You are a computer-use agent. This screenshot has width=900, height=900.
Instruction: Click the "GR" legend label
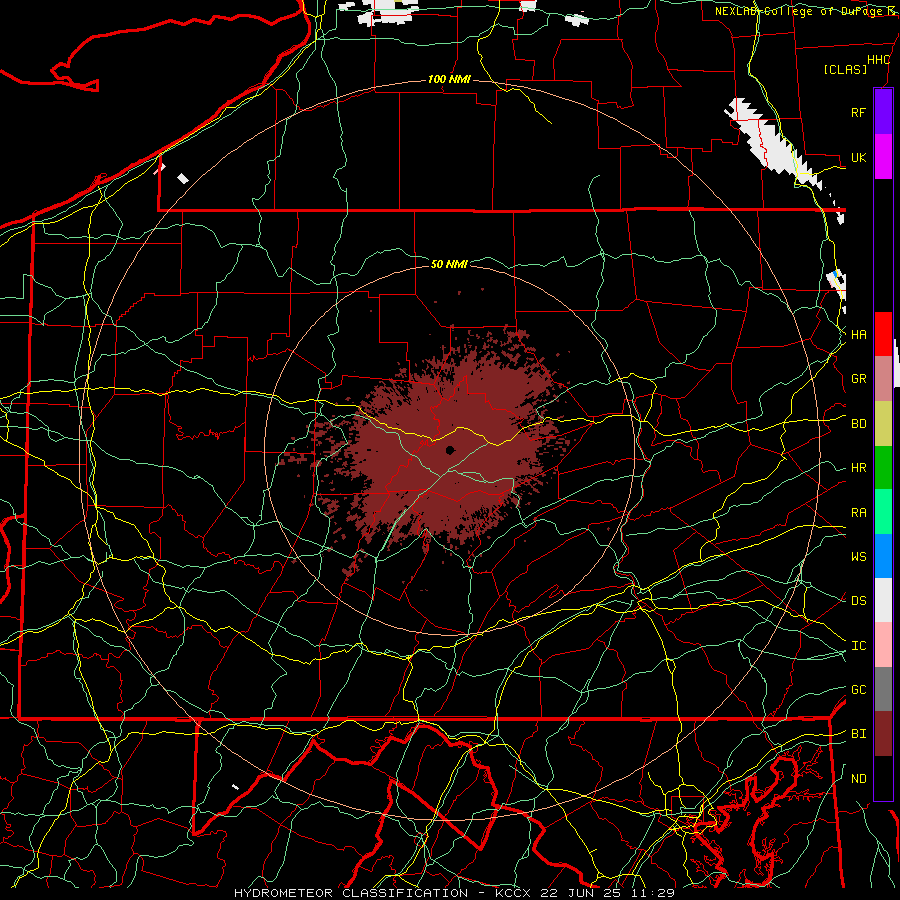858,379
